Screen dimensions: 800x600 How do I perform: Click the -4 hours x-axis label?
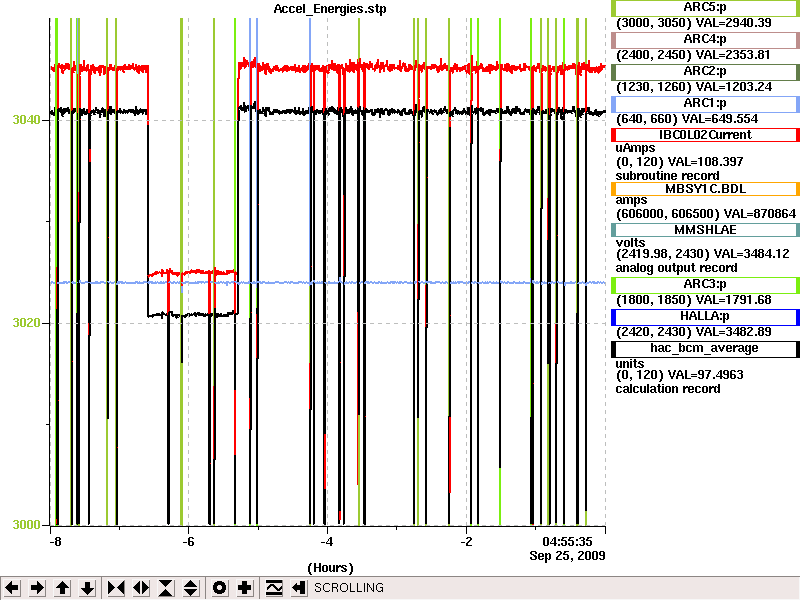tap(327, 542)
